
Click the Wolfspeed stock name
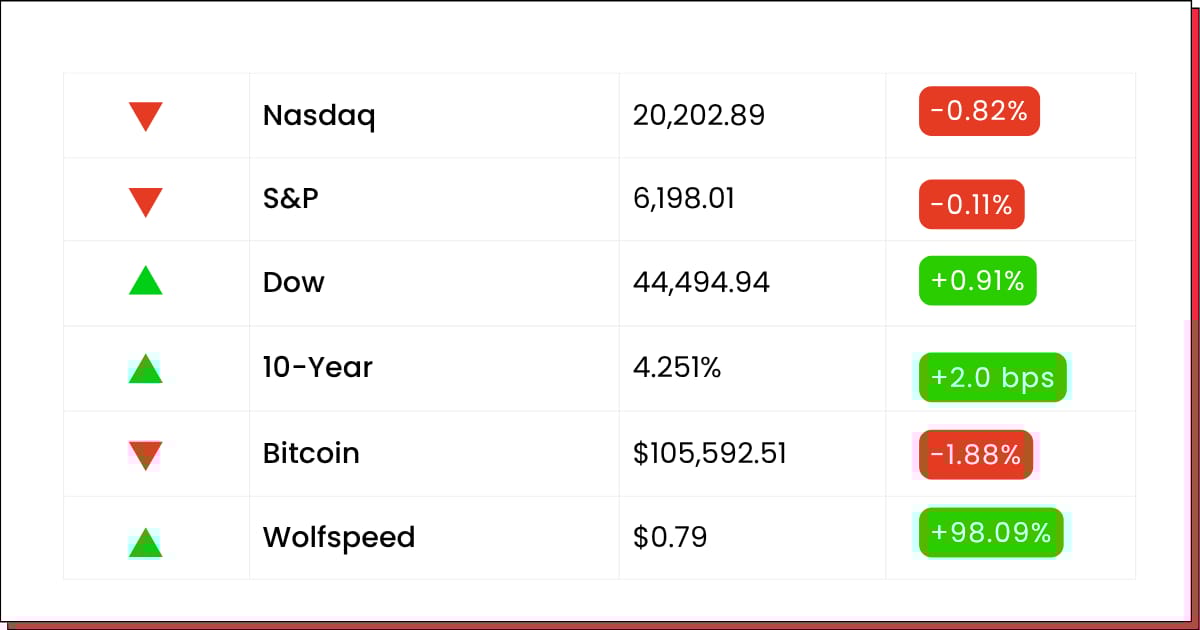(339, 538)
